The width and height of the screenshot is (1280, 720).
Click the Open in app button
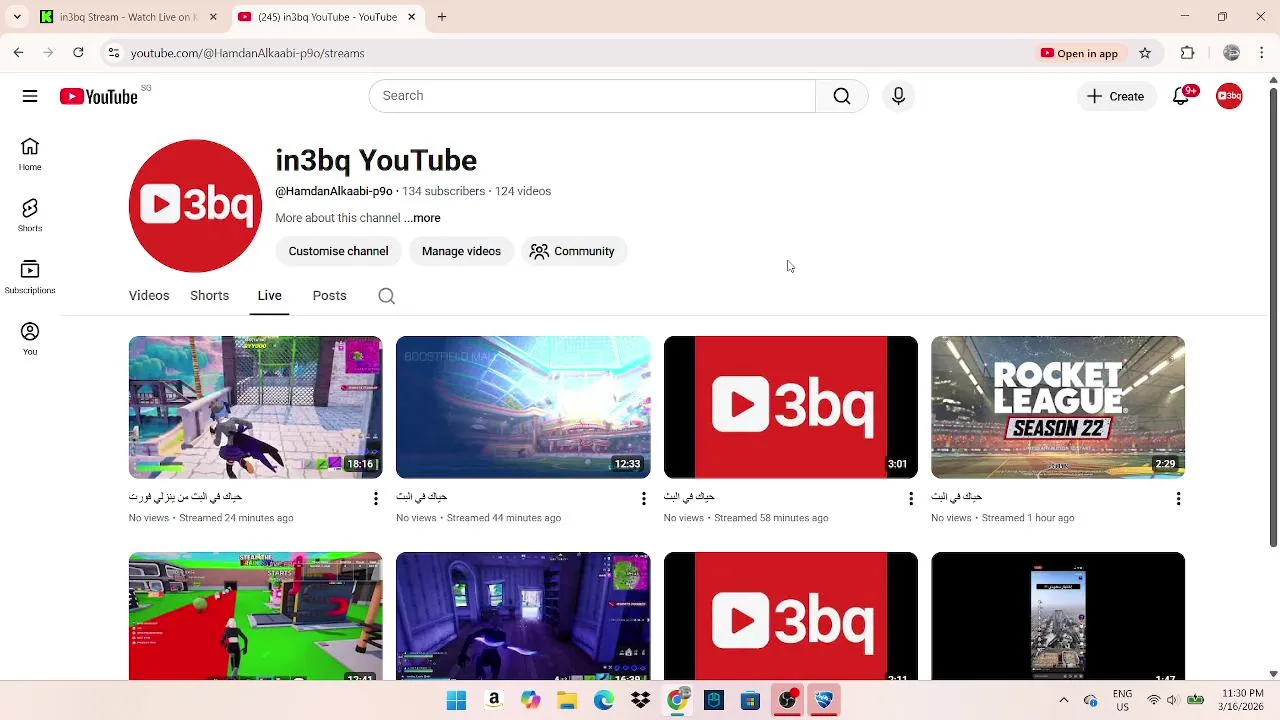1079,53
